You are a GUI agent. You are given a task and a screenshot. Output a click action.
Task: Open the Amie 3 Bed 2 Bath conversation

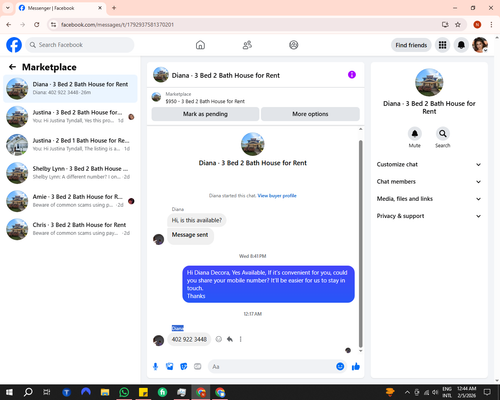[70, 201]
